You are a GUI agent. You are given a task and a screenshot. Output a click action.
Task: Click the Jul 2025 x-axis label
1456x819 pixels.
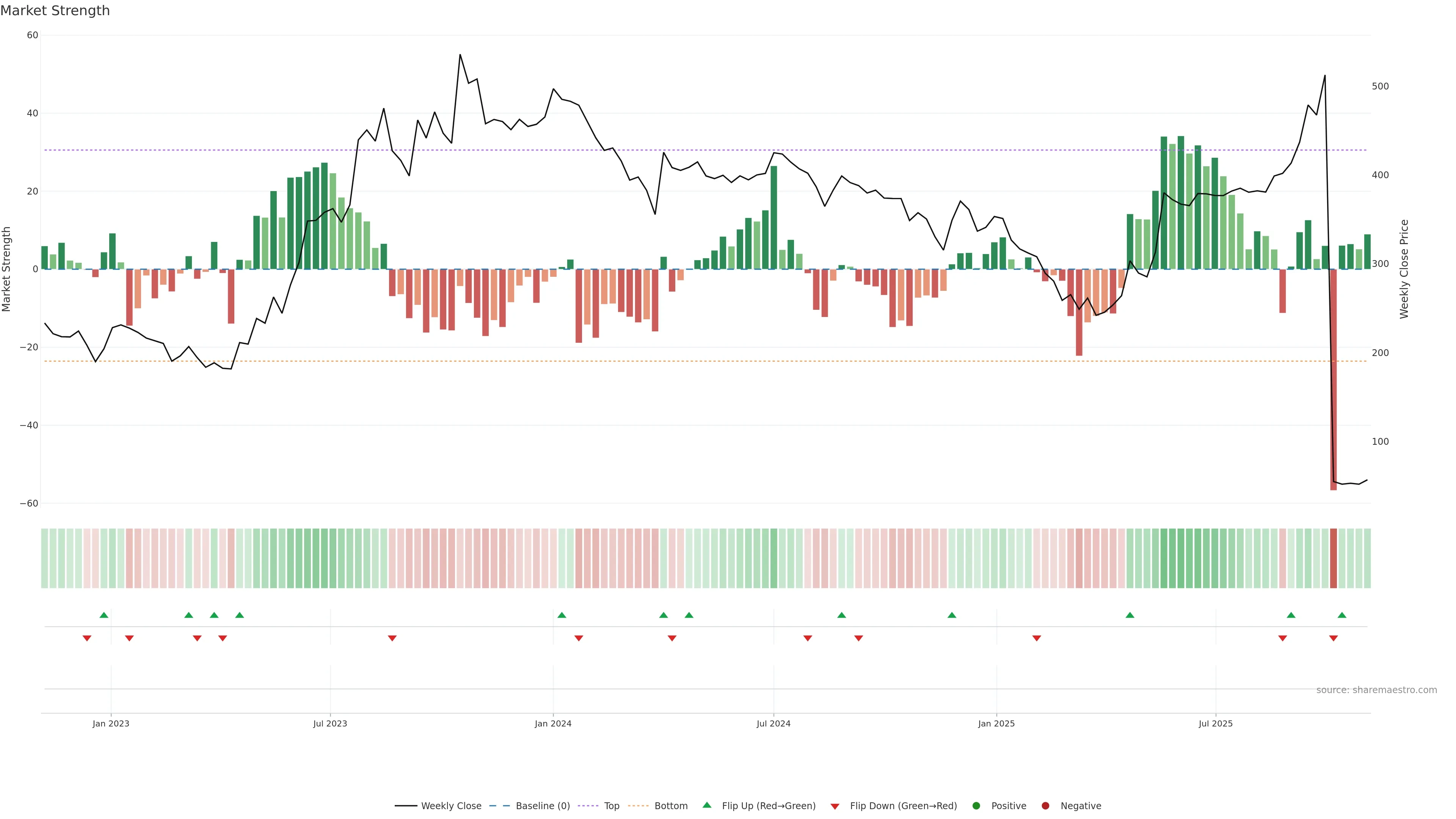click(1215, 723)
